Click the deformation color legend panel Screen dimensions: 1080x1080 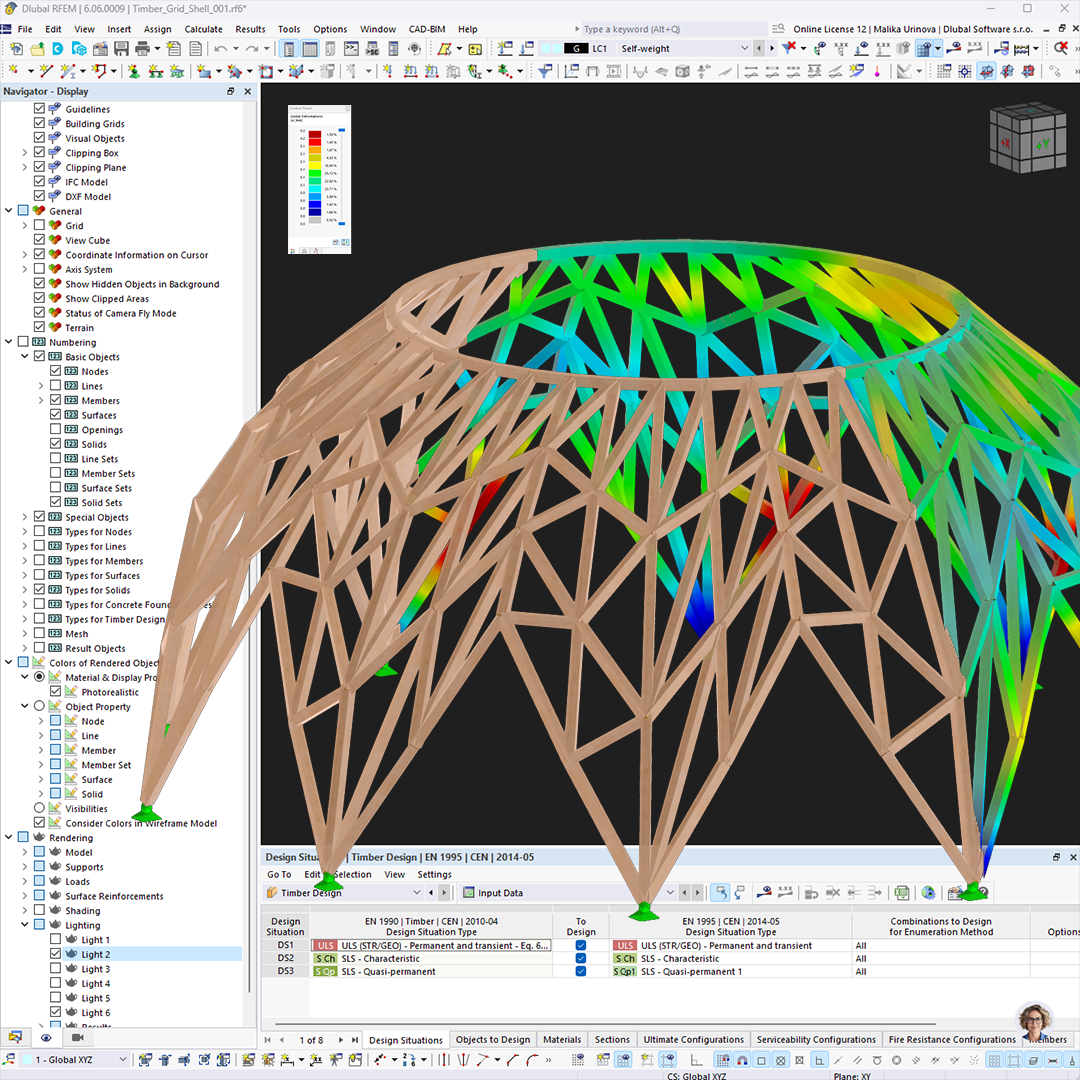319,180
